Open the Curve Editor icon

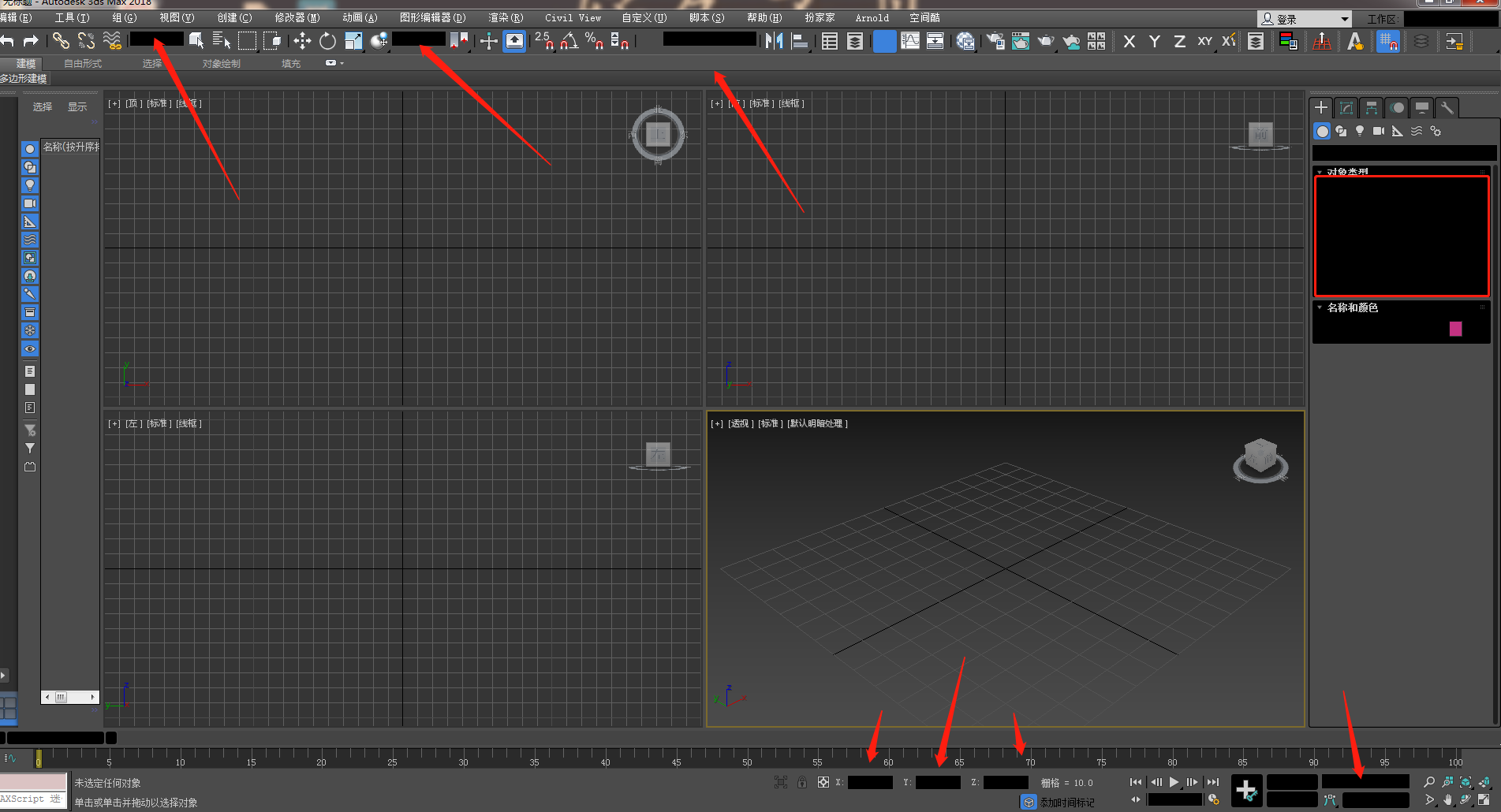(910, 41)
